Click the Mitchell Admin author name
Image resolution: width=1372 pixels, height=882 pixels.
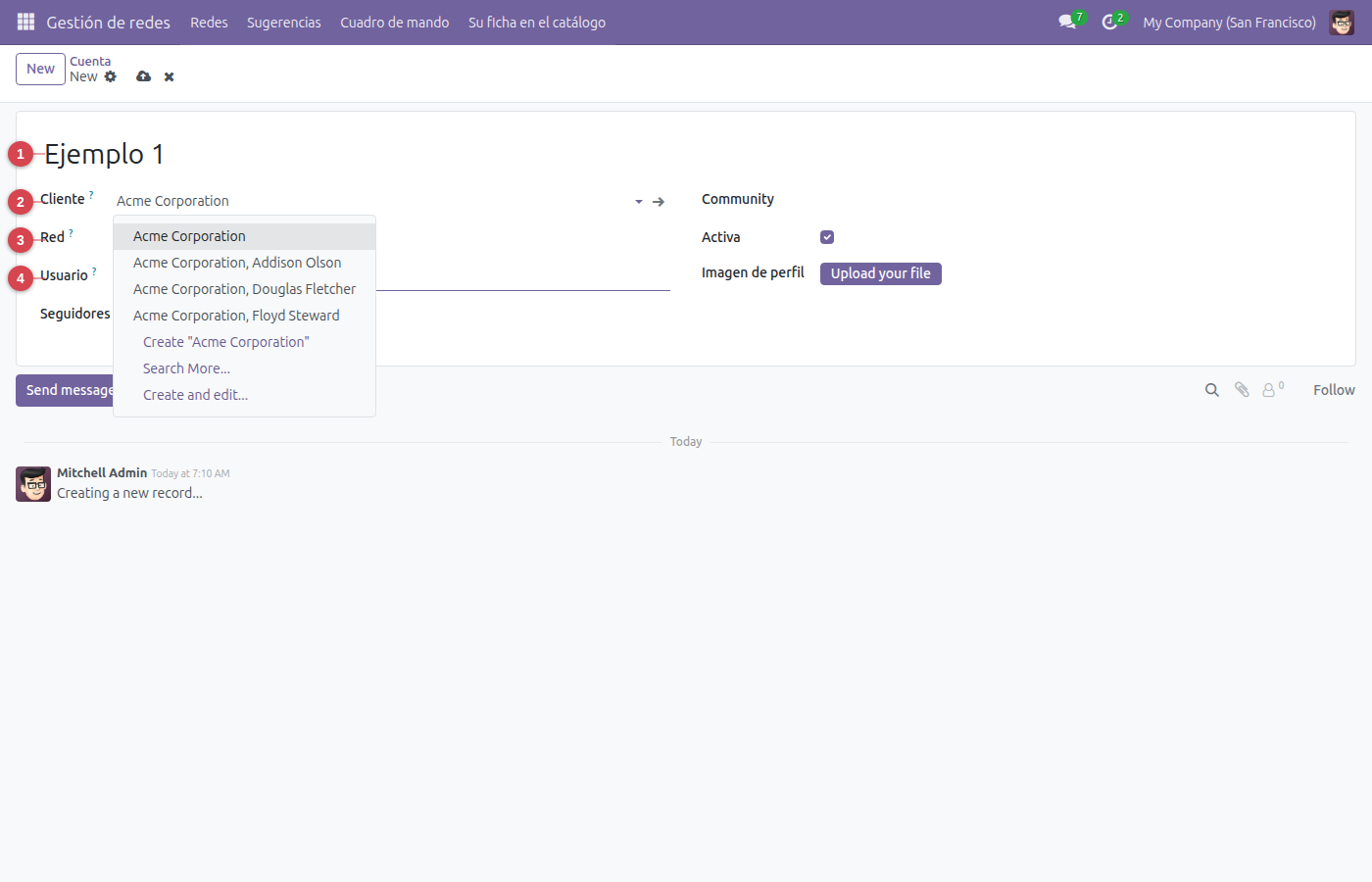102,472
